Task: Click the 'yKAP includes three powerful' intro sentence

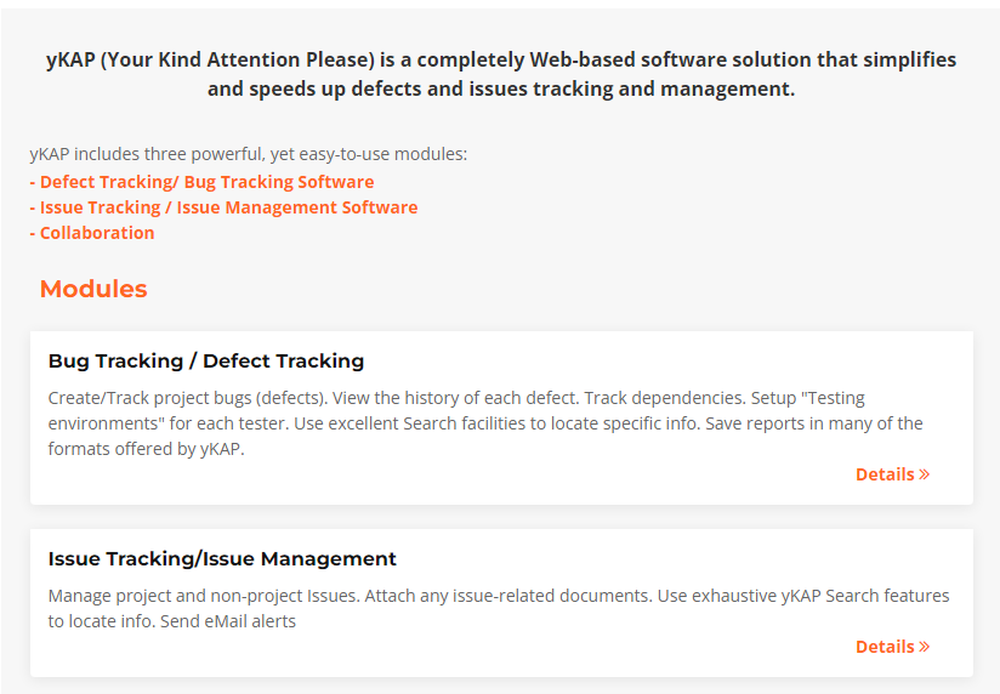Action: (x=248, y=154)
